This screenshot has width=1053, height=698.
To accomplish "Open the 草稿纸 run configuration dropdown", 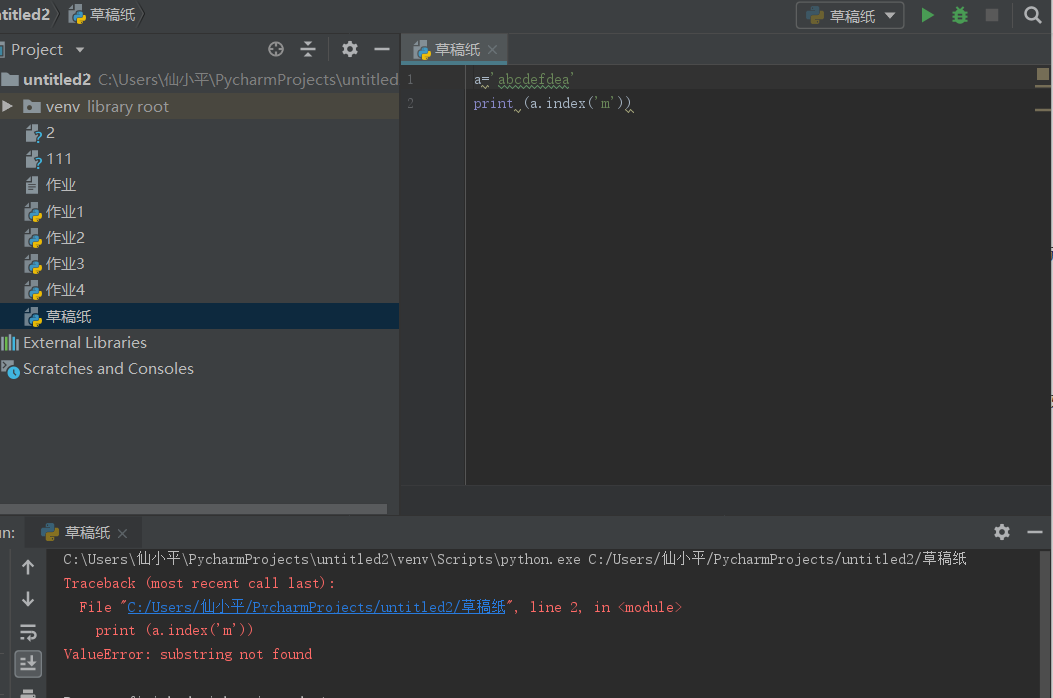I will tap(850, 15).
